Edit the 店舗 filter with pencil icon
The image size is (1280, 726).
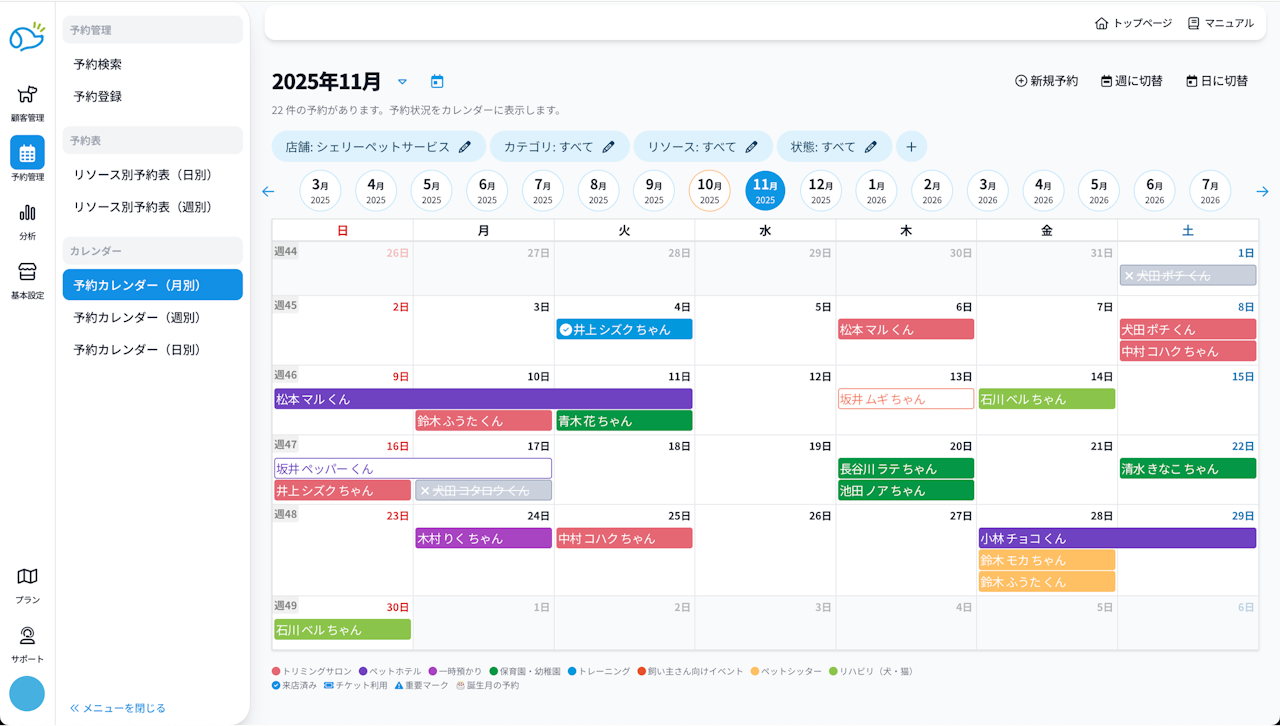[464, 147]
